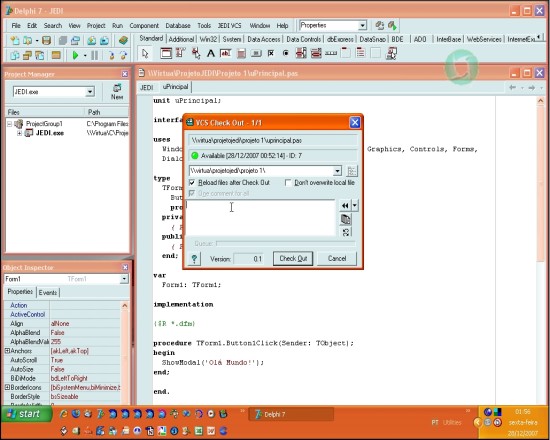The height and width of the screenshot is (440, 550).
Task: Save the current file via floppy icon
Action: click(46, 40)
